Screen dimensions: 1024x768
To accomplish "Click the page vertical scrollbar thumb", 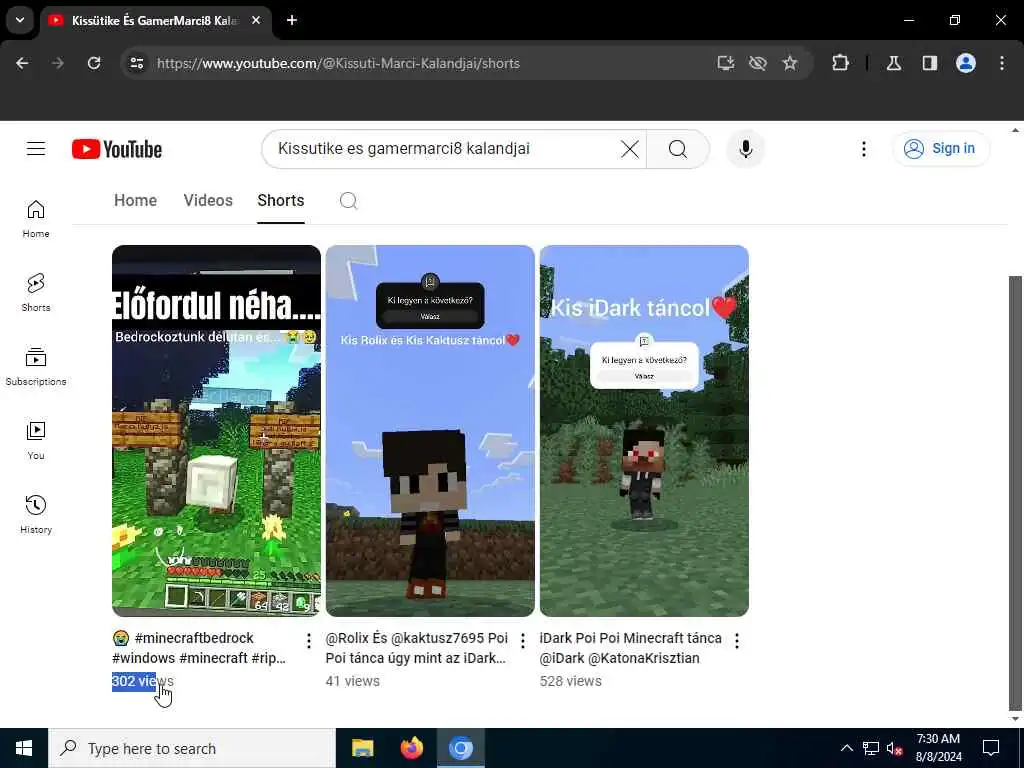I will pos(1015,493).
